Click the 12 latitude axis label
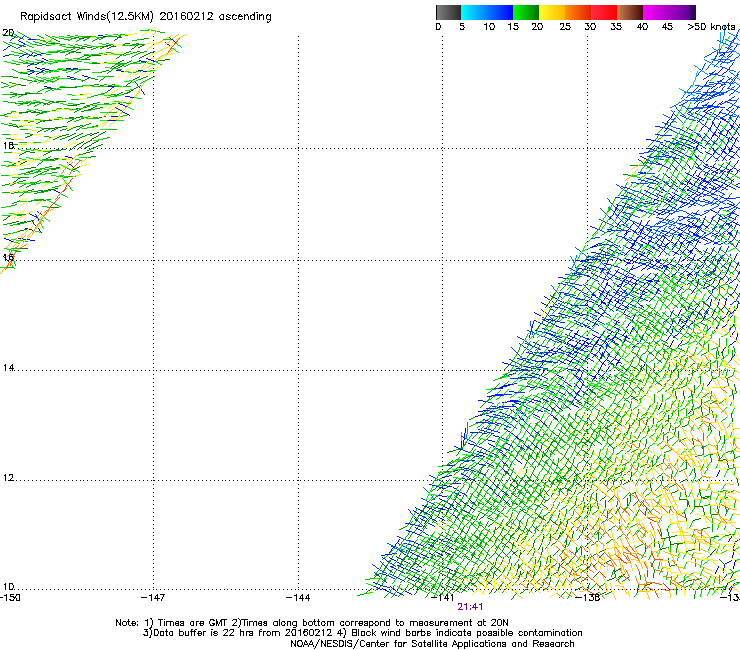 click(x=8, y=478)
